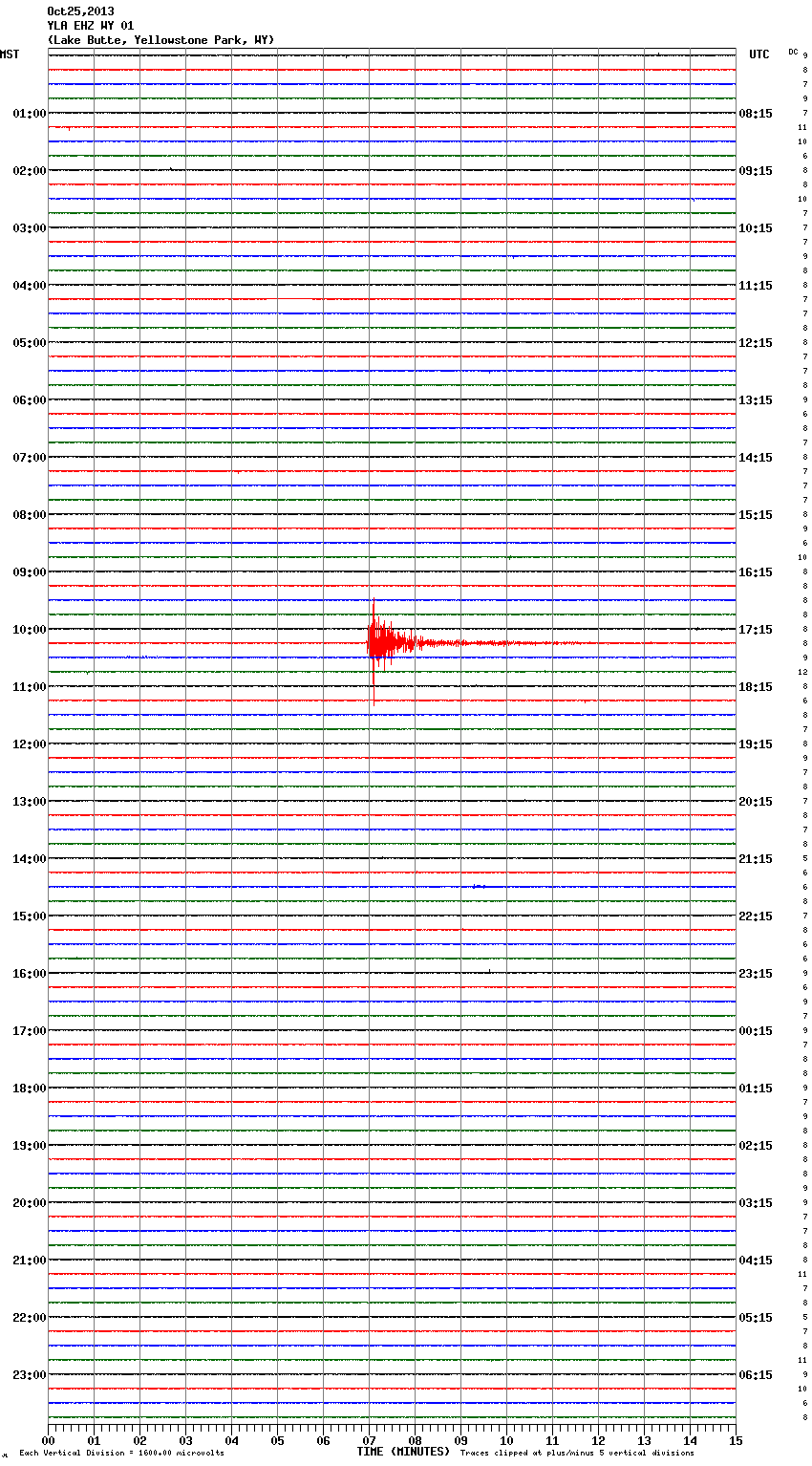The width and height of the screenshot is (812, 1466).
Task: Select the 09:00 MST hour label
Action: pyautogui.click(x=30, y=572)
